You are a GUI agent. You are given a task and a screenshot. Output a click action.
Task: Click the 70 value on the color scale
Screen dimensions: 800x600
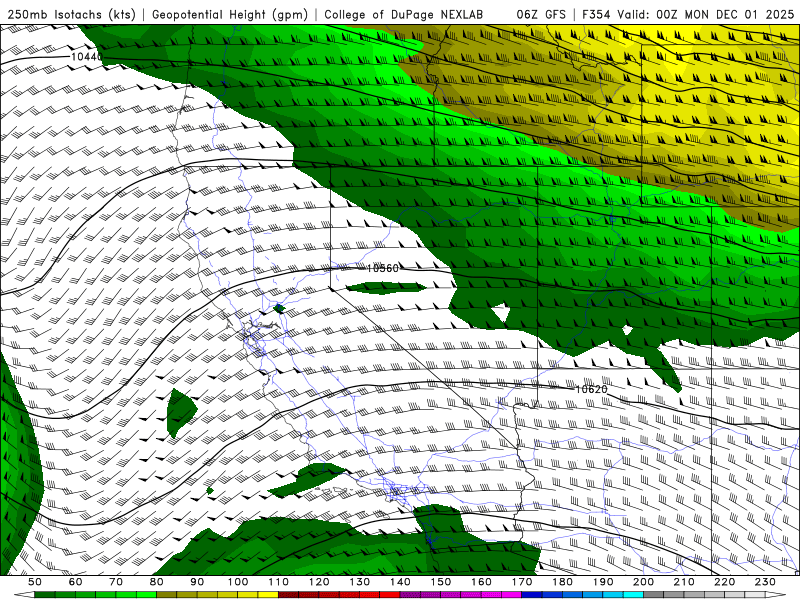point(116,582)
